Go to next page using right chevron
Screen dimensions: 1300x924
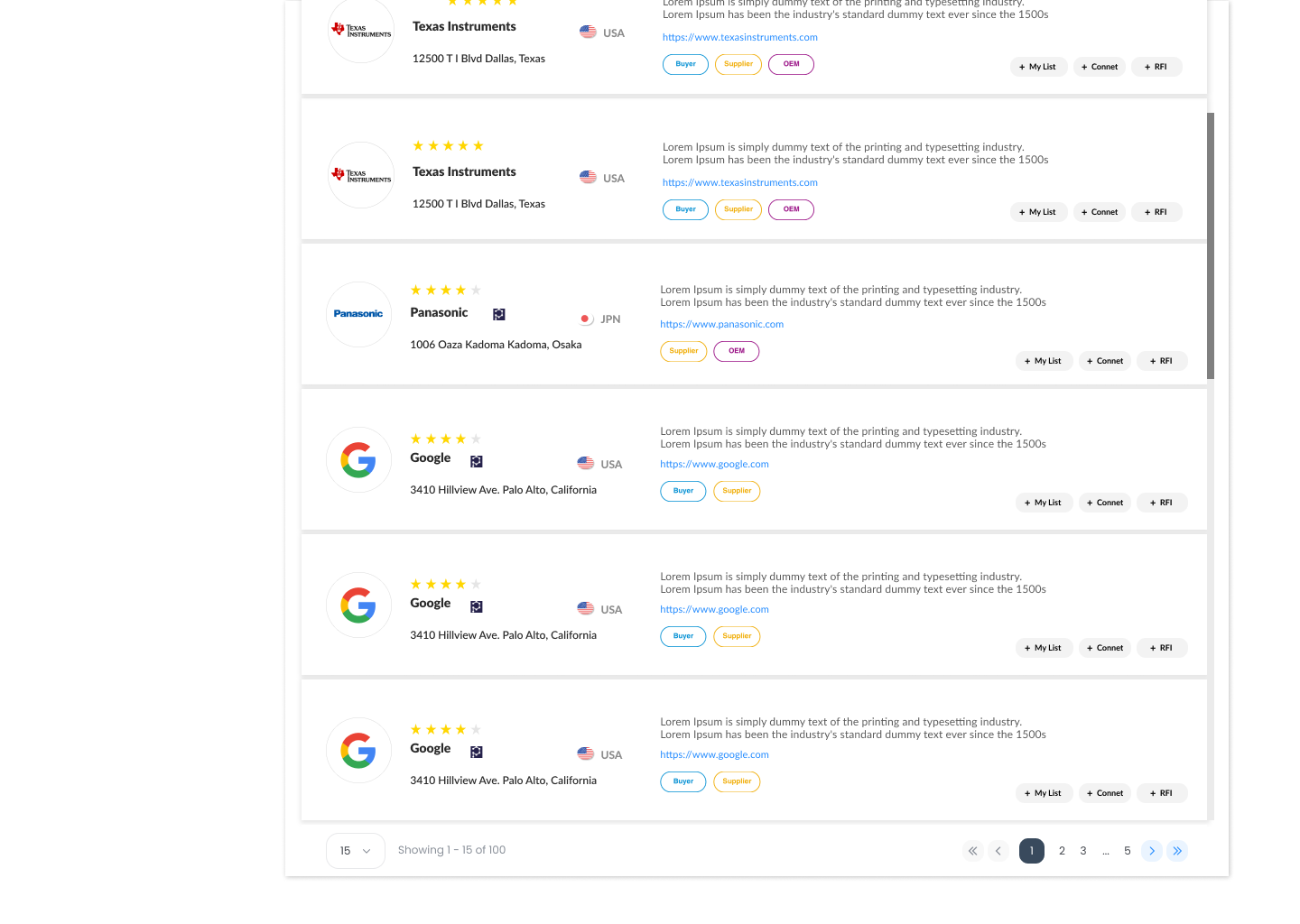point(1152,851)
